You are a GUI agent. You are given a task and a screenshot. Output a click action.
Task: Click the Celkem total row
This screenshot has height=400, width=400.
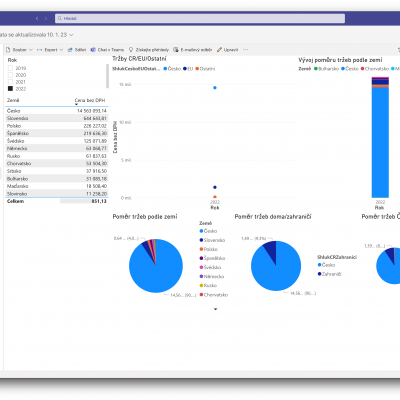[x=57, y=201]
